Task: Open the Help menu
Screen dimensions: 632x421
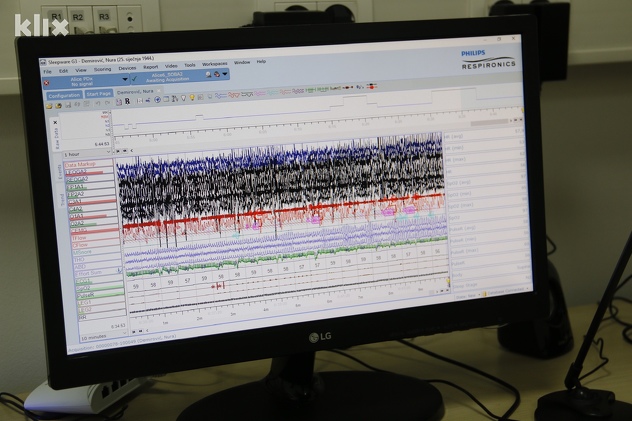Action: pos(261,62)
